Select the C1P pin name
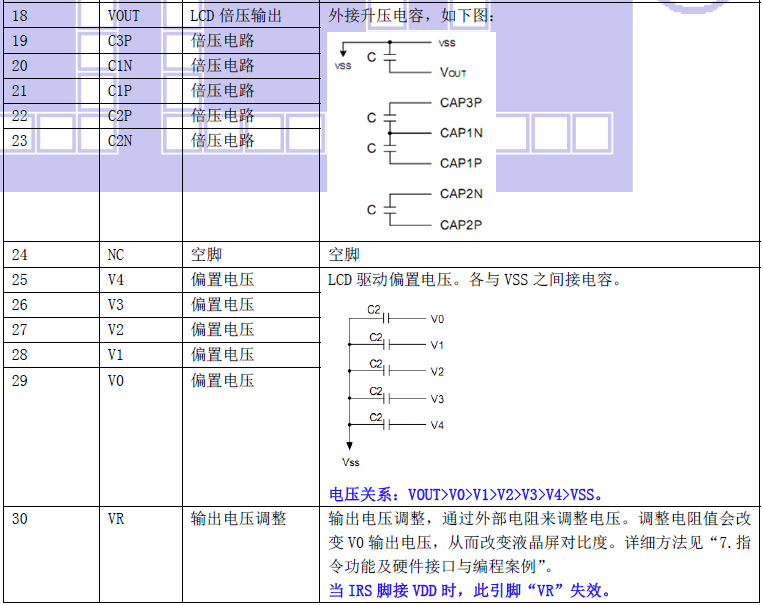This screenshot has width=763, height=605. tap(120, 91)
